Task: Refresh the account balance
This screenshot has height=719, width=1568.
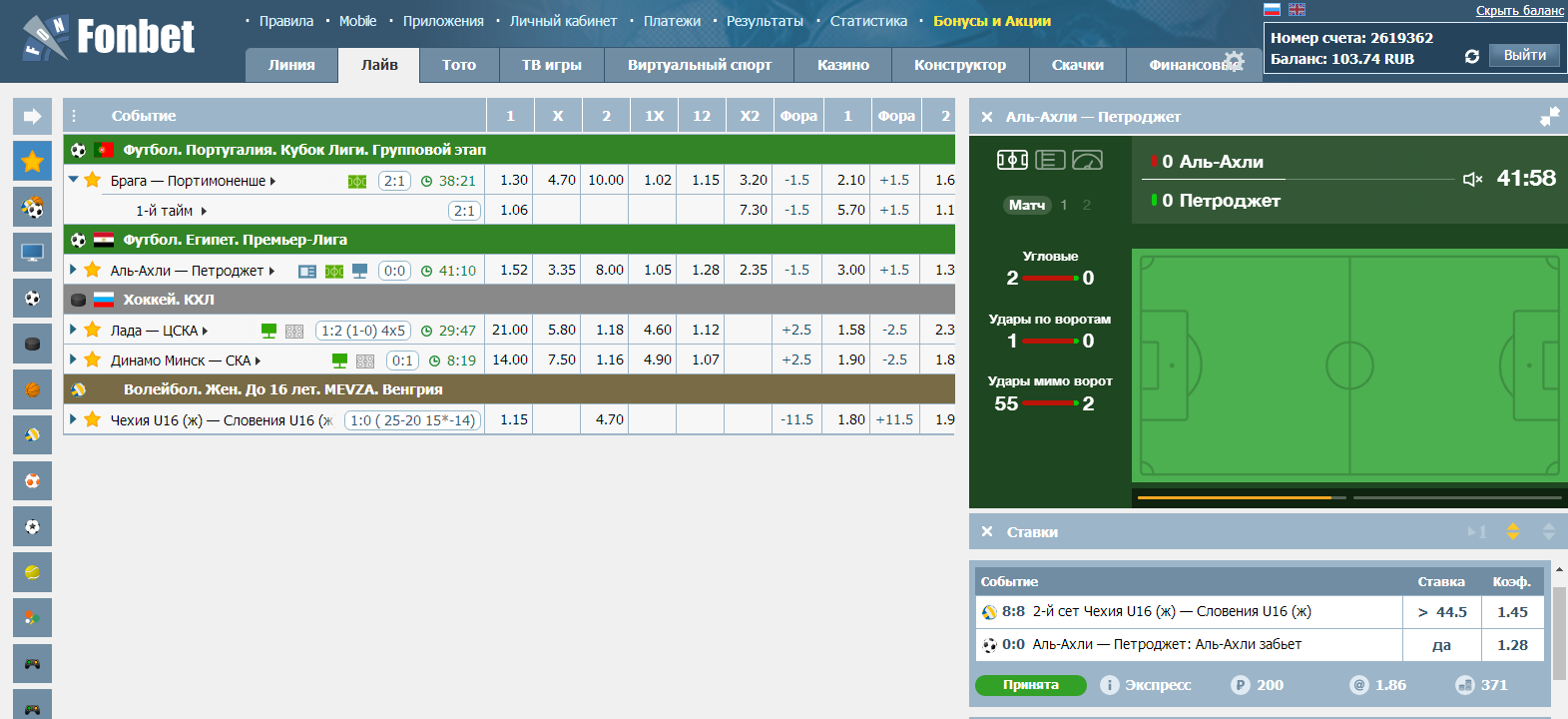Action: pos(1471,57)
